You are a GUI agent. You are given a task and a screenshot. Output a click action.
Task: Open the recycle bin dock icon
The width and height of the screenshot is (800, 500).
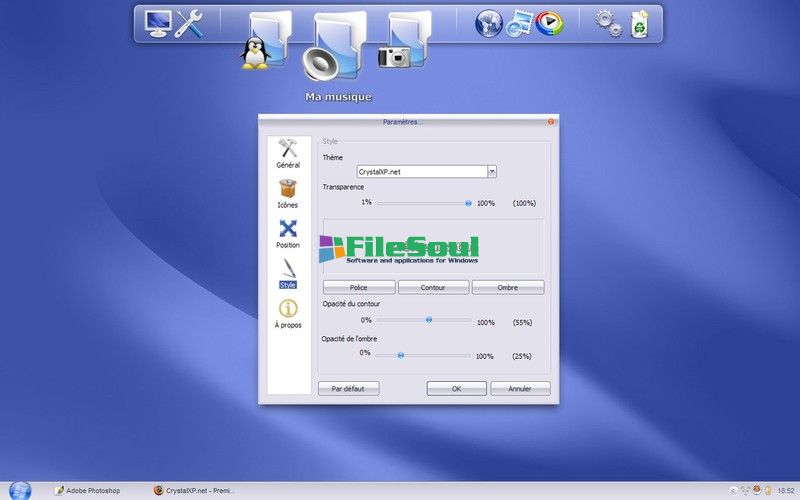pos(639,22)
